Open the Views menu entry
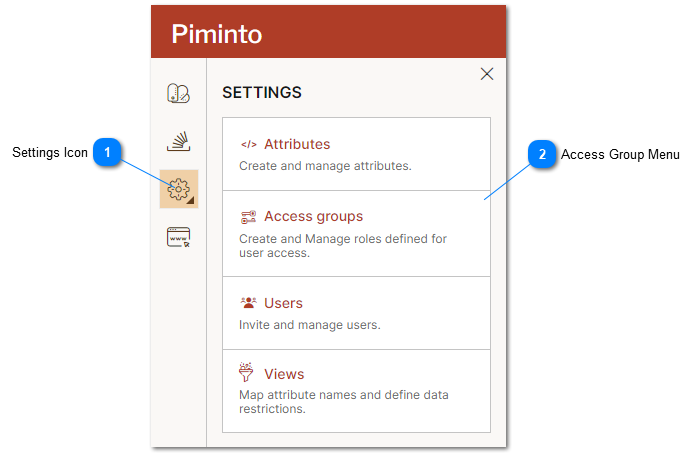The width and height of the screenshot is (696, 456). (x=356, y=391)
